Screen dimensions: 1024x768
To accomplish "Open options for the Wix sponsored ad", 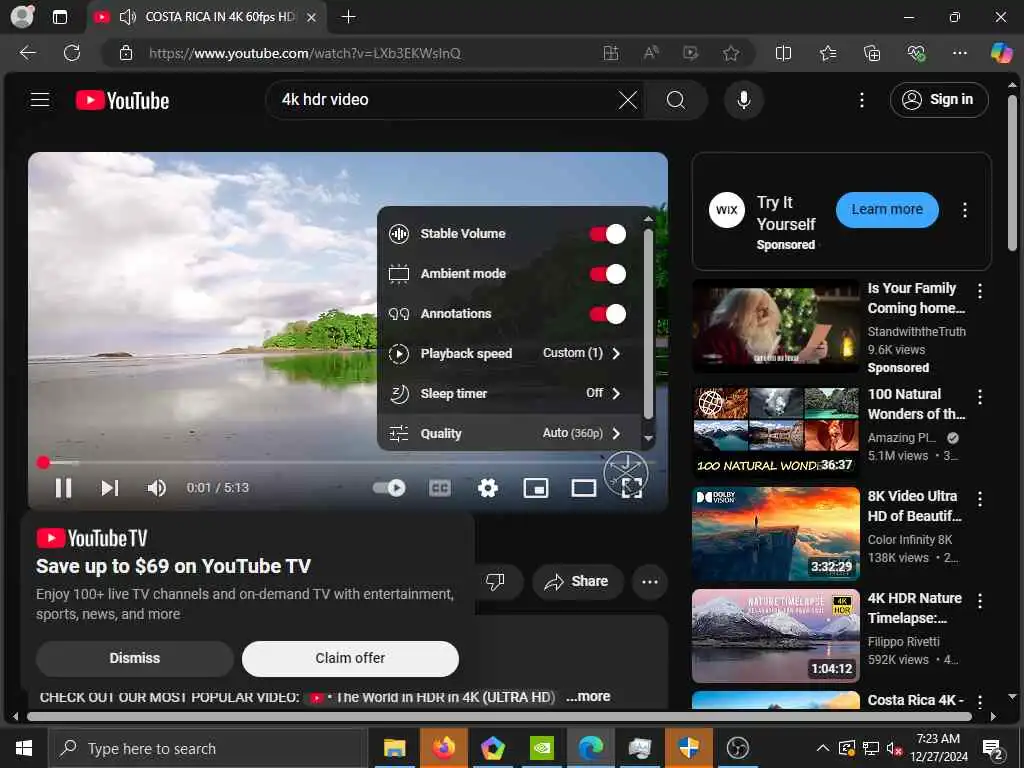I will (x=965, y=210).
